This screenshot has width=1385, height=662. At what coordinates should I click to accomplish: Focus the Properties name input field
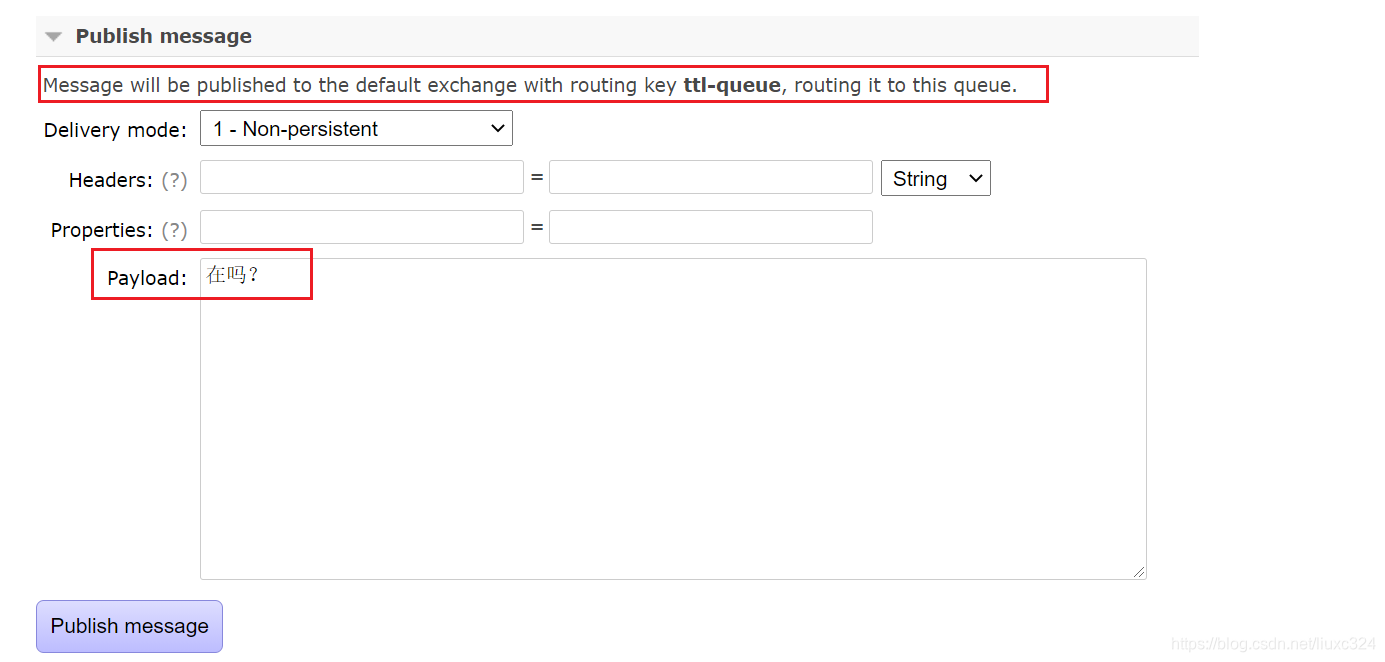[x=361, y=227]
